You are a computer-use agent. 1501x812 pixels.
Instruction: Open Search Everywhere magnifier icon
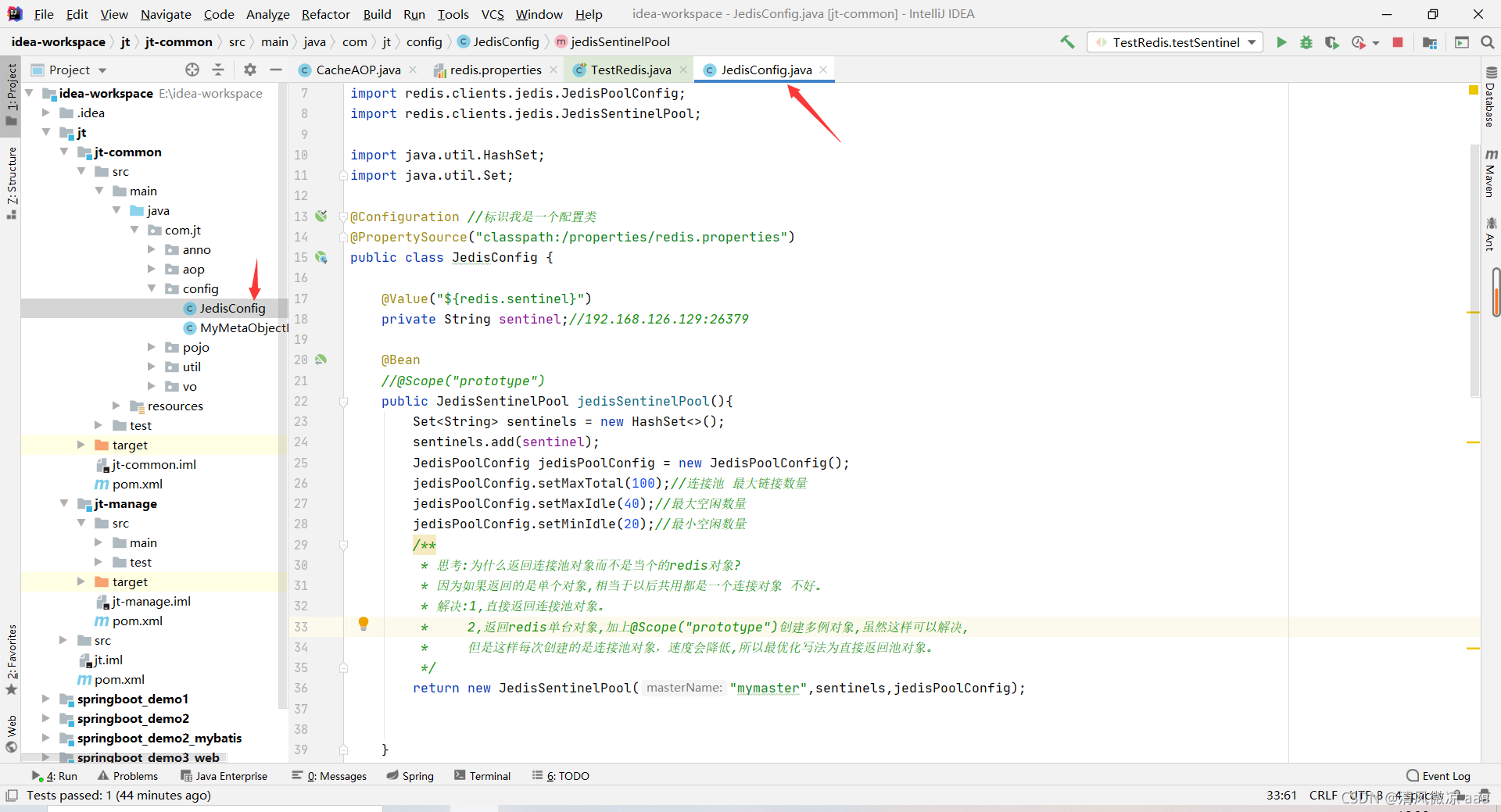[x=1488, y=42]
